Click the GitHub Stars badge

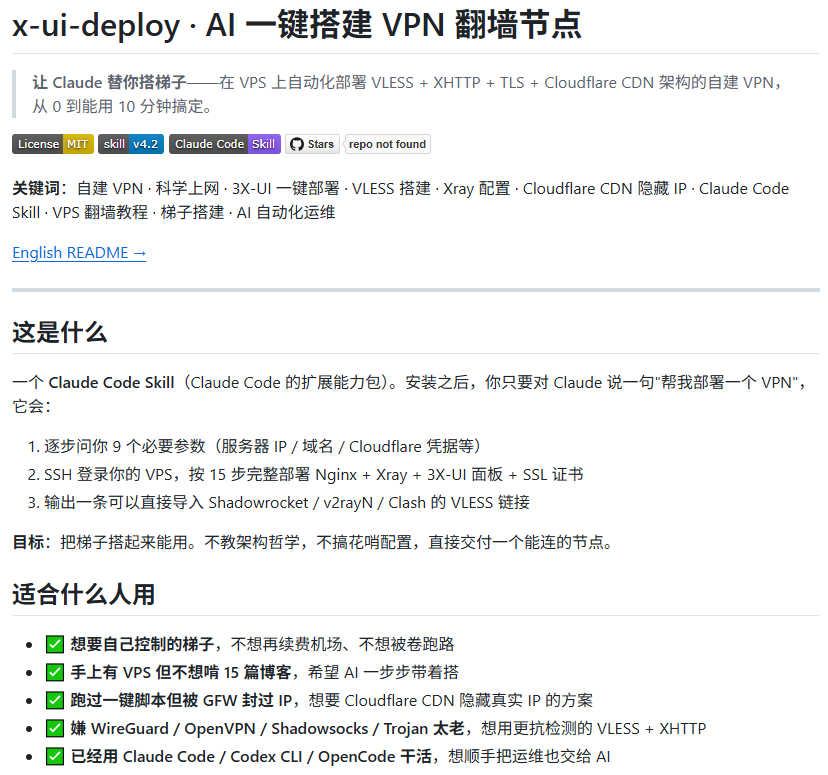pyautogui.click(x=313, y=144)
